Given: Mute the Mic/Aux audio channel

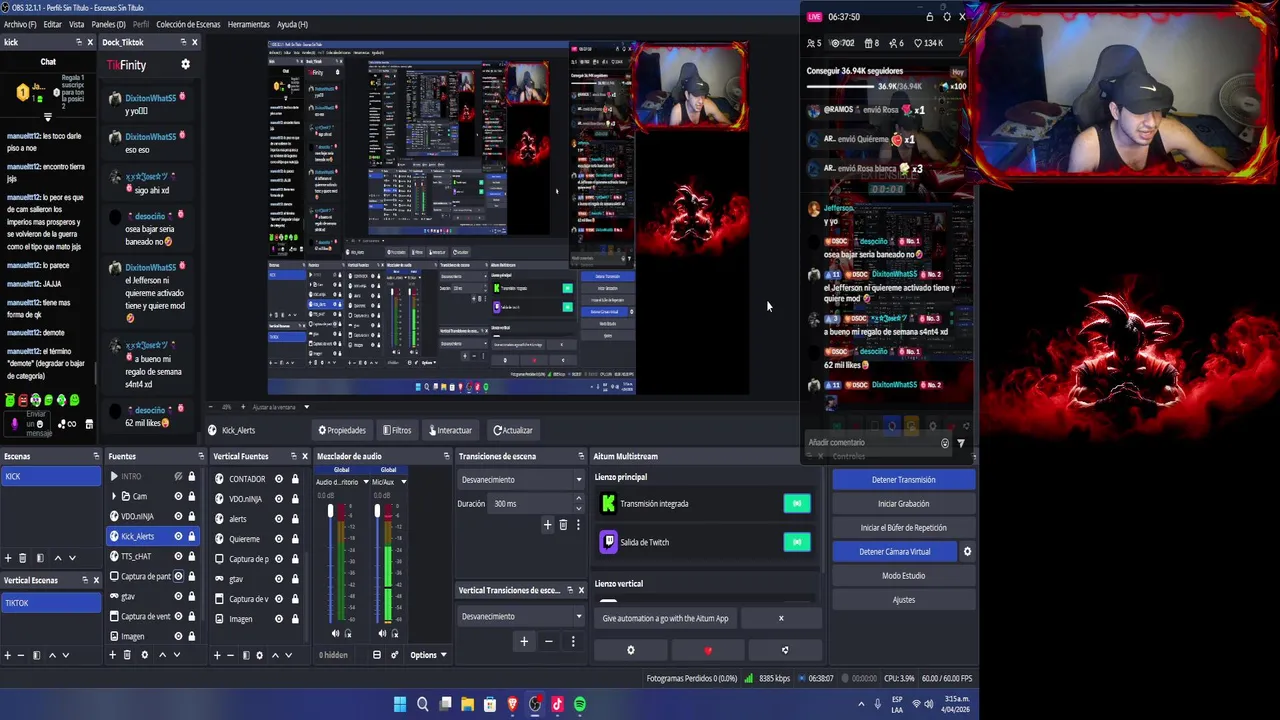Looking at the screenshot, I should coord(382,633).
